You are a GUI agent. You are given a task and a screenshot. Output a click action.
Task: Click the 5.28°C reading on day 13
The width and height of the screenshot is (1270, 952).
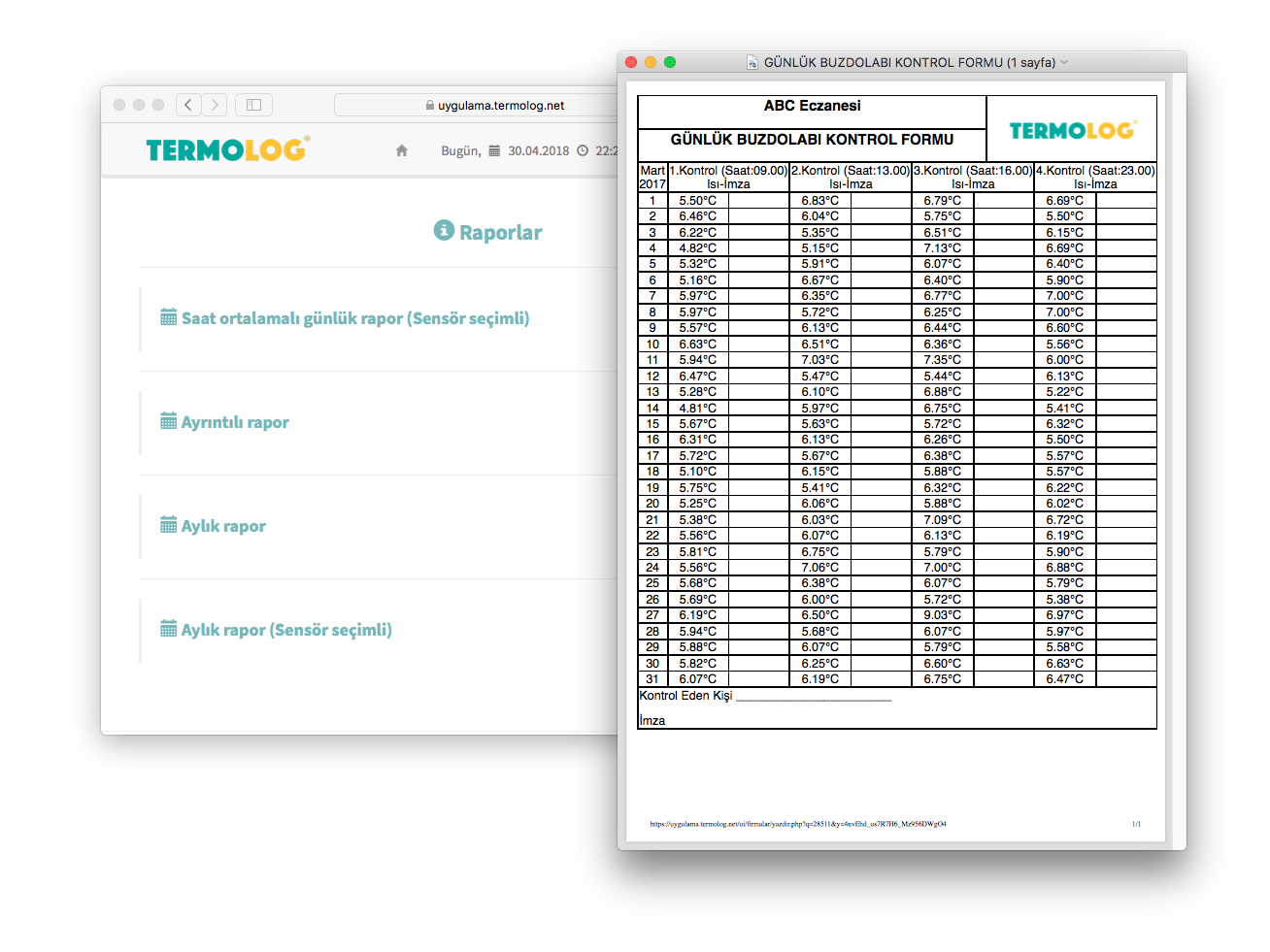tap(698, 392)
